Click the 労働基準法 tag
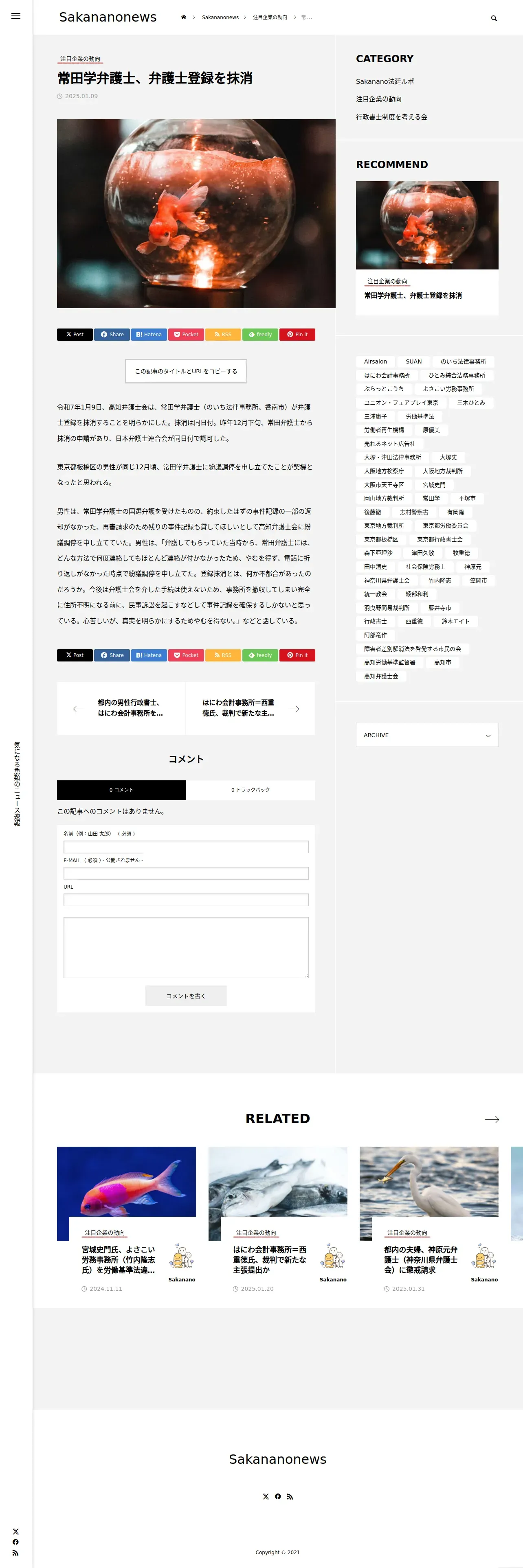 (x=420, y=416)
